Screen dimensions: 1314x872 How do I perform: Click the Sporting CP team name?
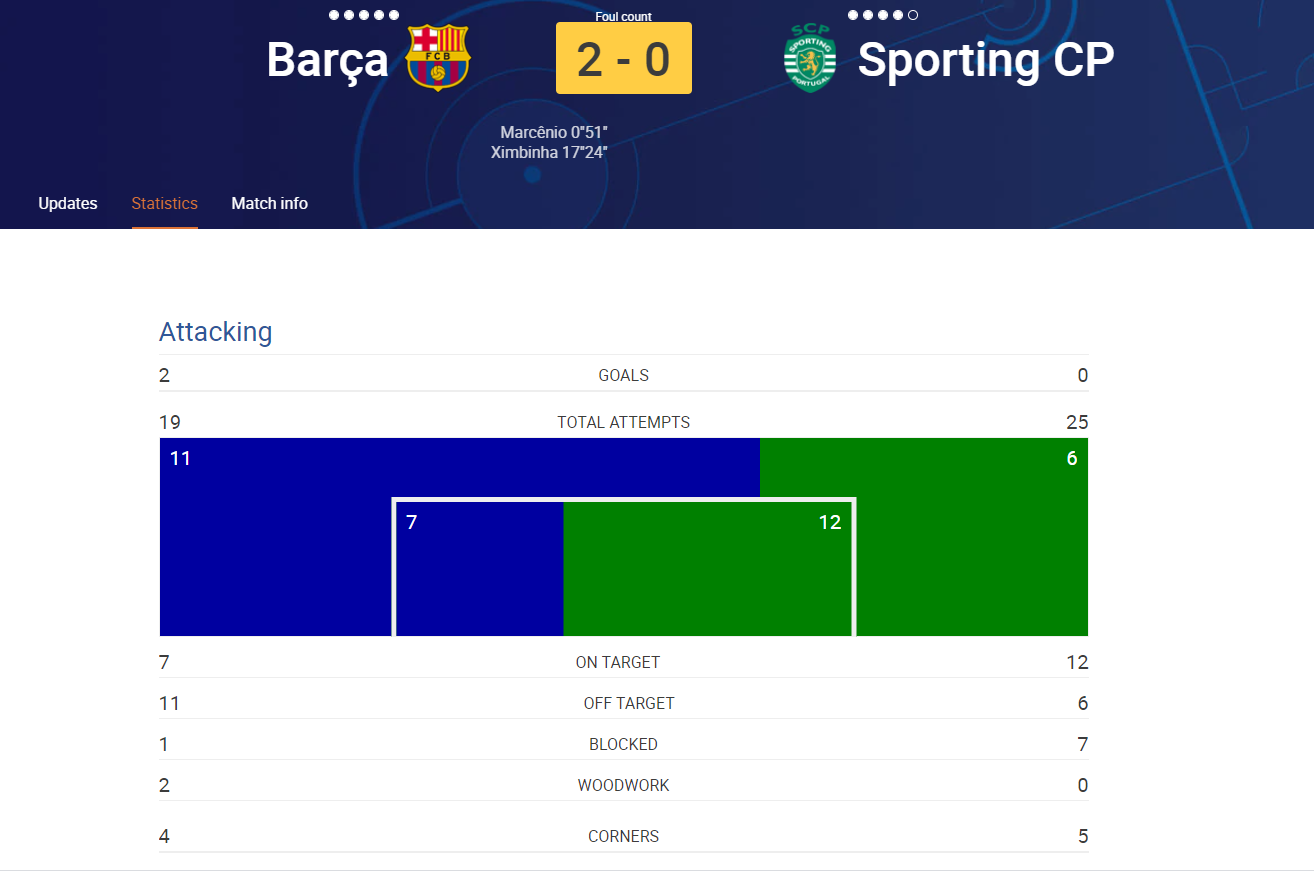click(x=986, y=60)
